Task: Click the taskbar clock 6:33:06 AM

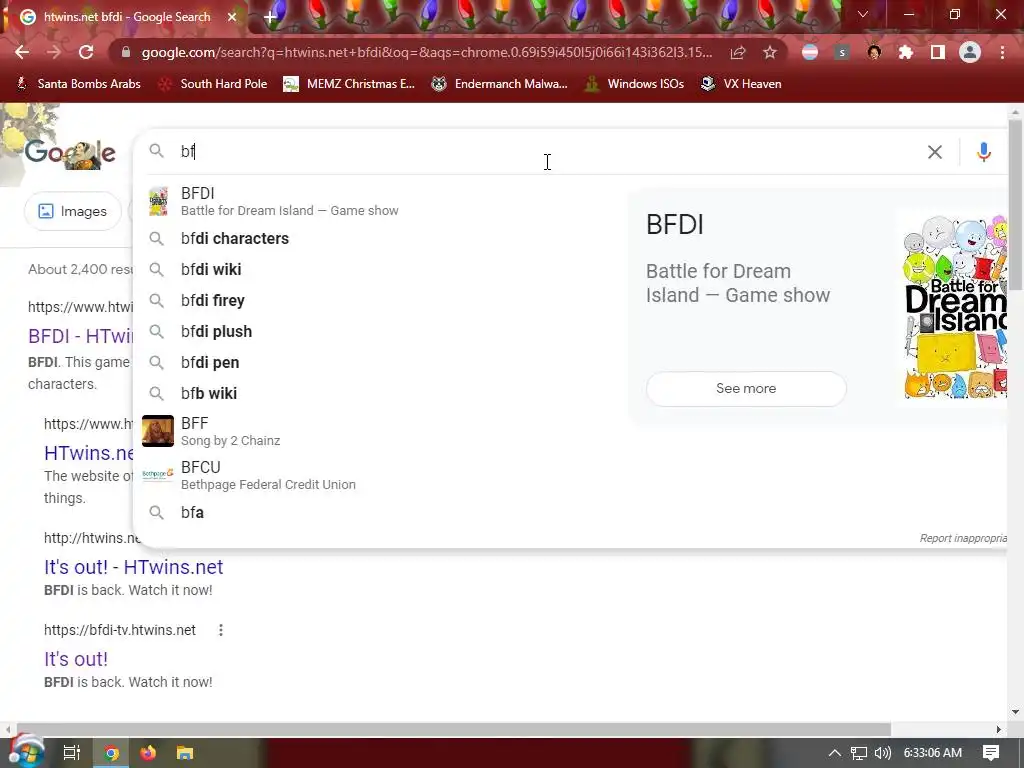Action: (x=933, y=753)
